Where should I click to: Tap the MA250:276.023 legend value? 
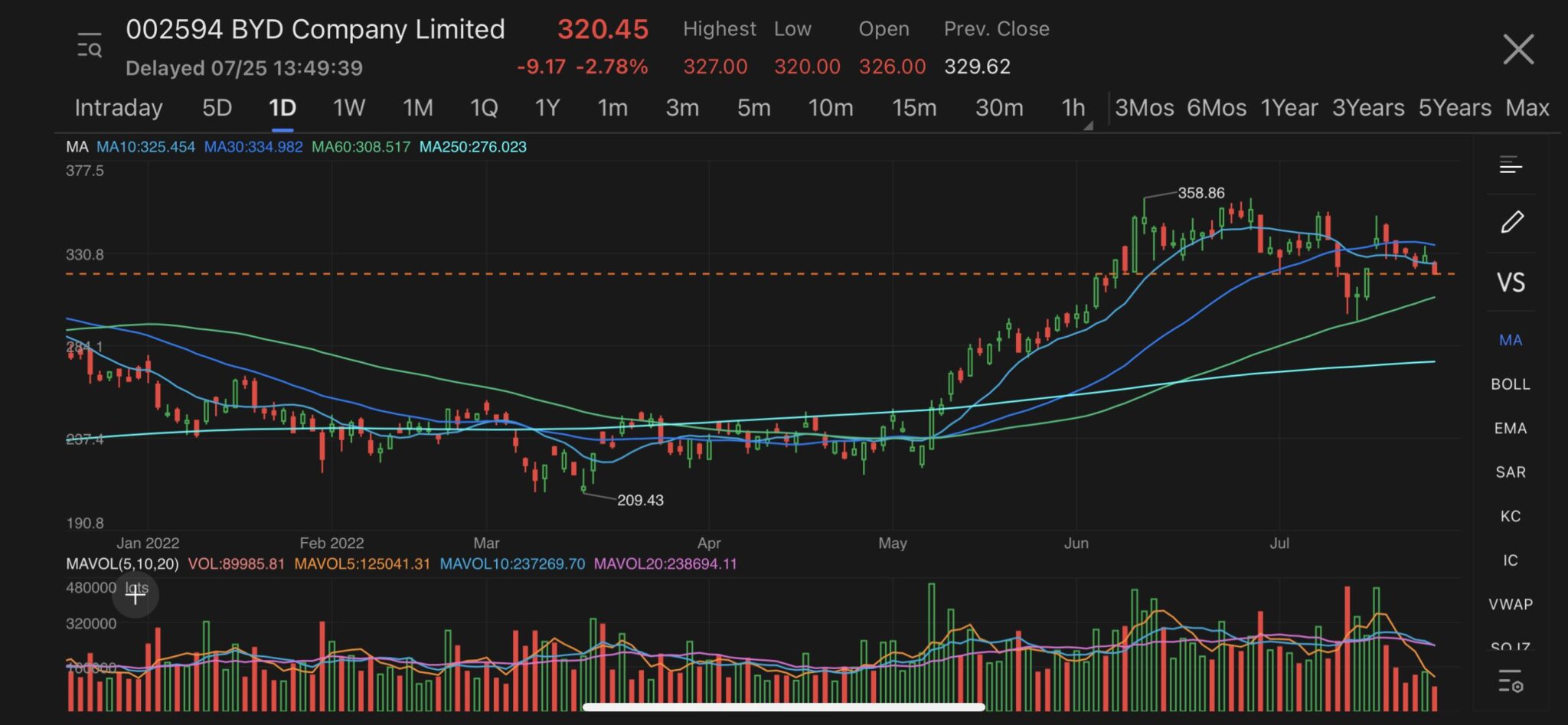click(x=473, y=147)
